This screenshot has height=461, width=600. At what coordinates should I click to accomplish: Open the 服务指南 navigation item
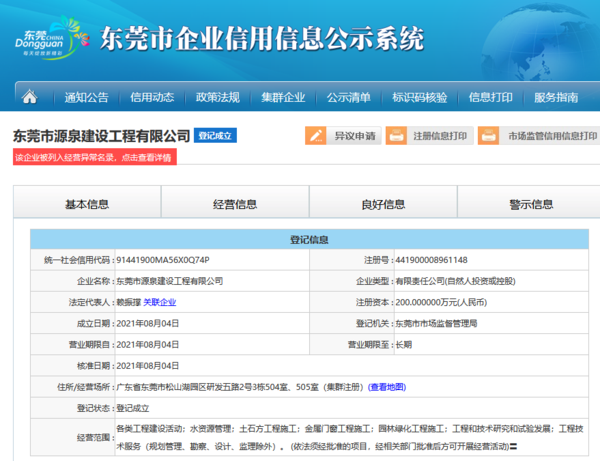pyautogui.click(x=556, y=98)
